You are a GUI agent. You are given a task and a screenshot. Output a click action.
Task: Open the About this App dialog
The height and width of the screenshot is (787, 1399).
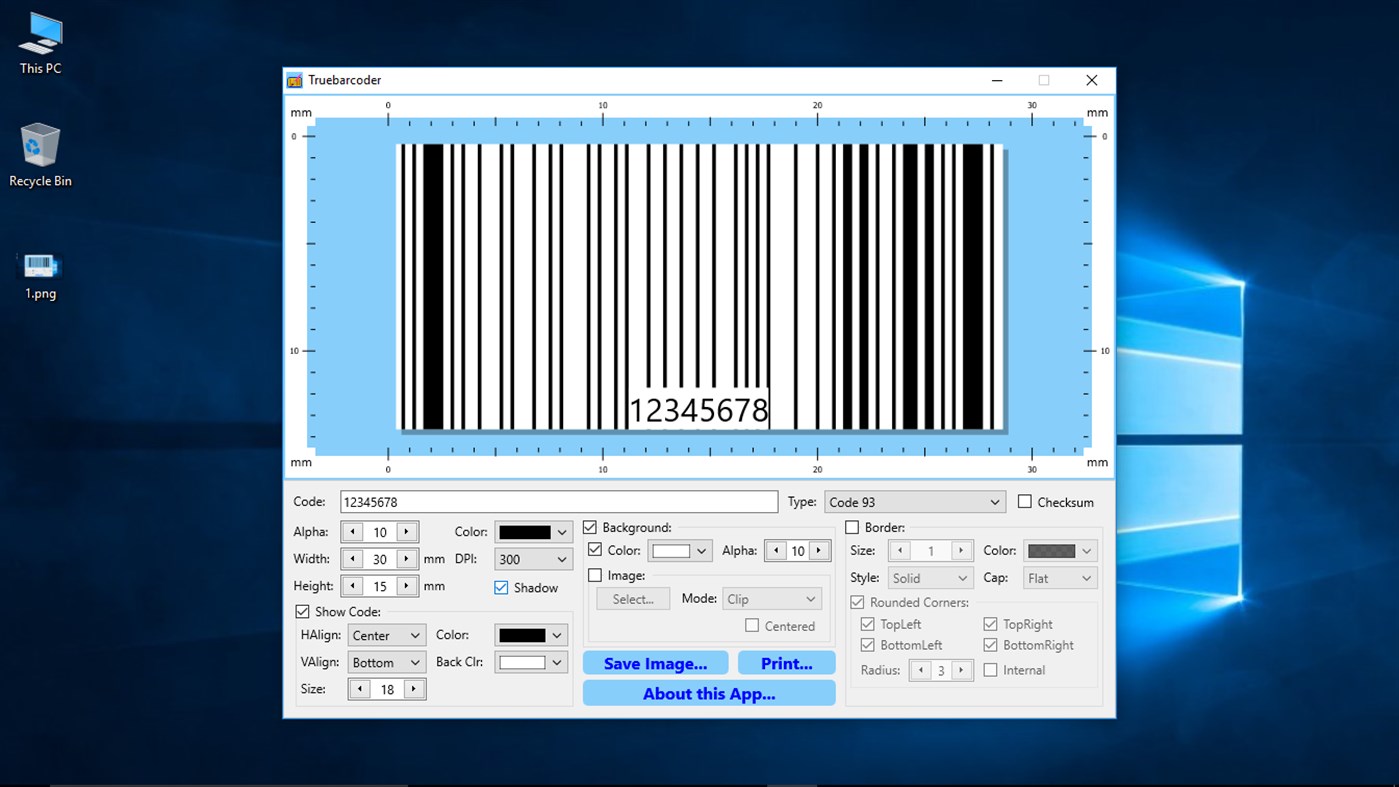pos(708,692)
